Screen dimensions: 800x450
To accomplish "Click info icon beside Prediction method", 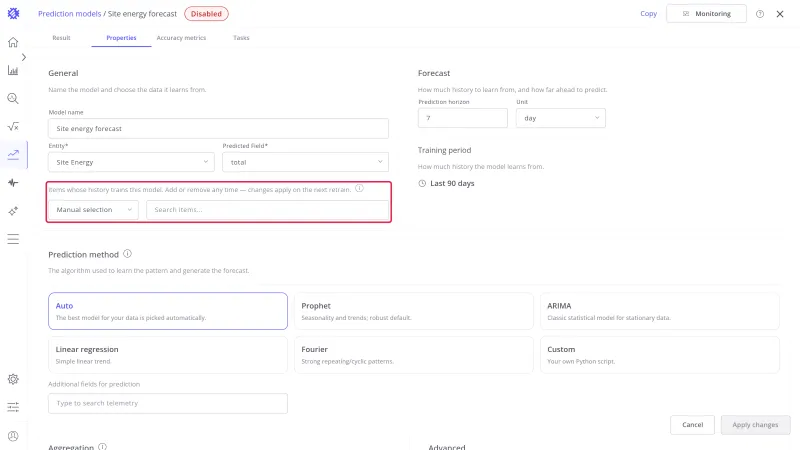I will point(128,254).
